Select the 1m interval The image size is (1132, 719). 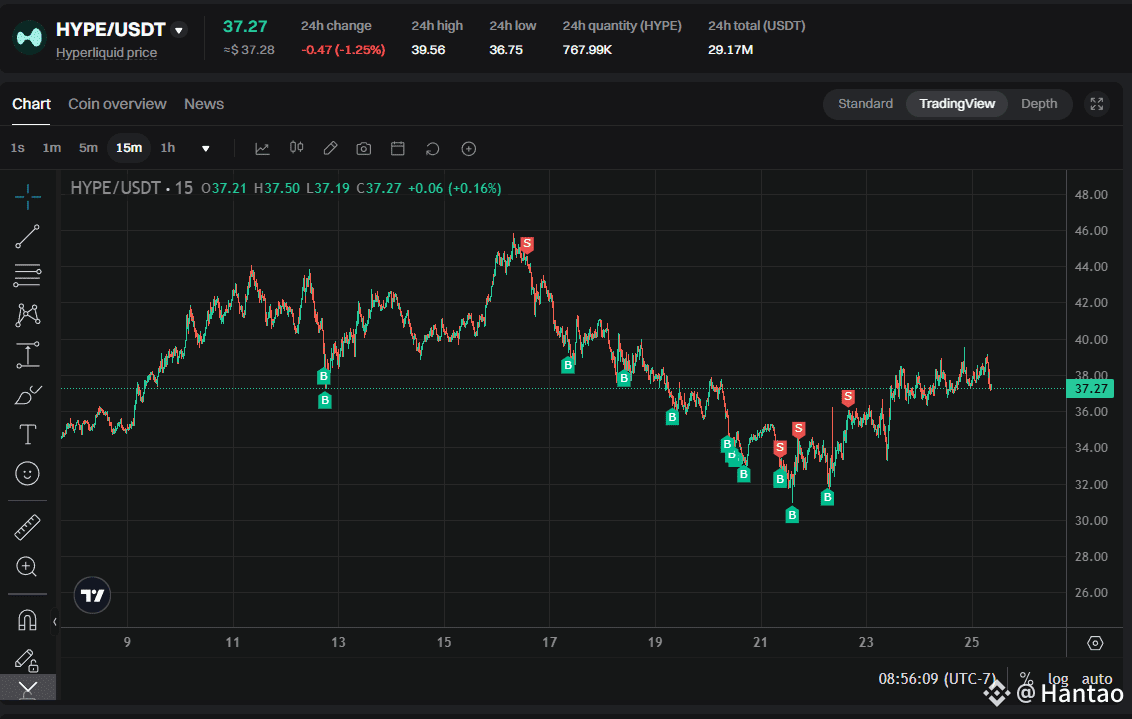coord(51,148)
